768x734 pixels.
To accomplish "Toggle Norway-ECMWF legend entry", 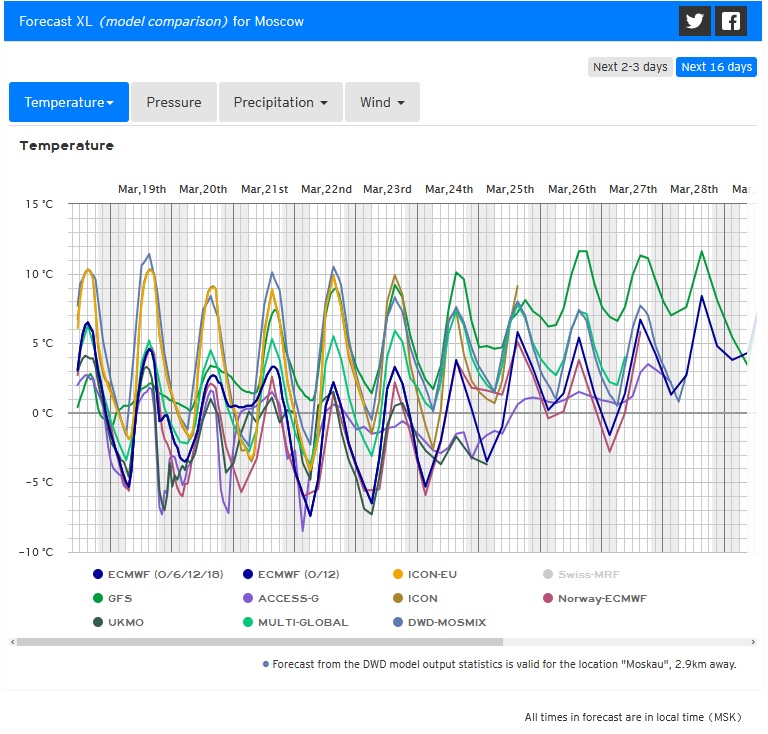I will point(601,598).
